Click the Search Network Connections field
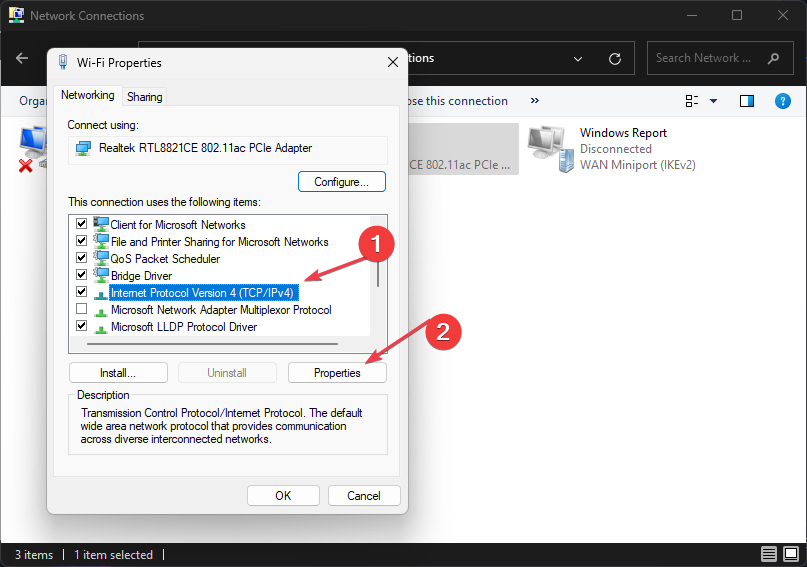 [720, 58]
